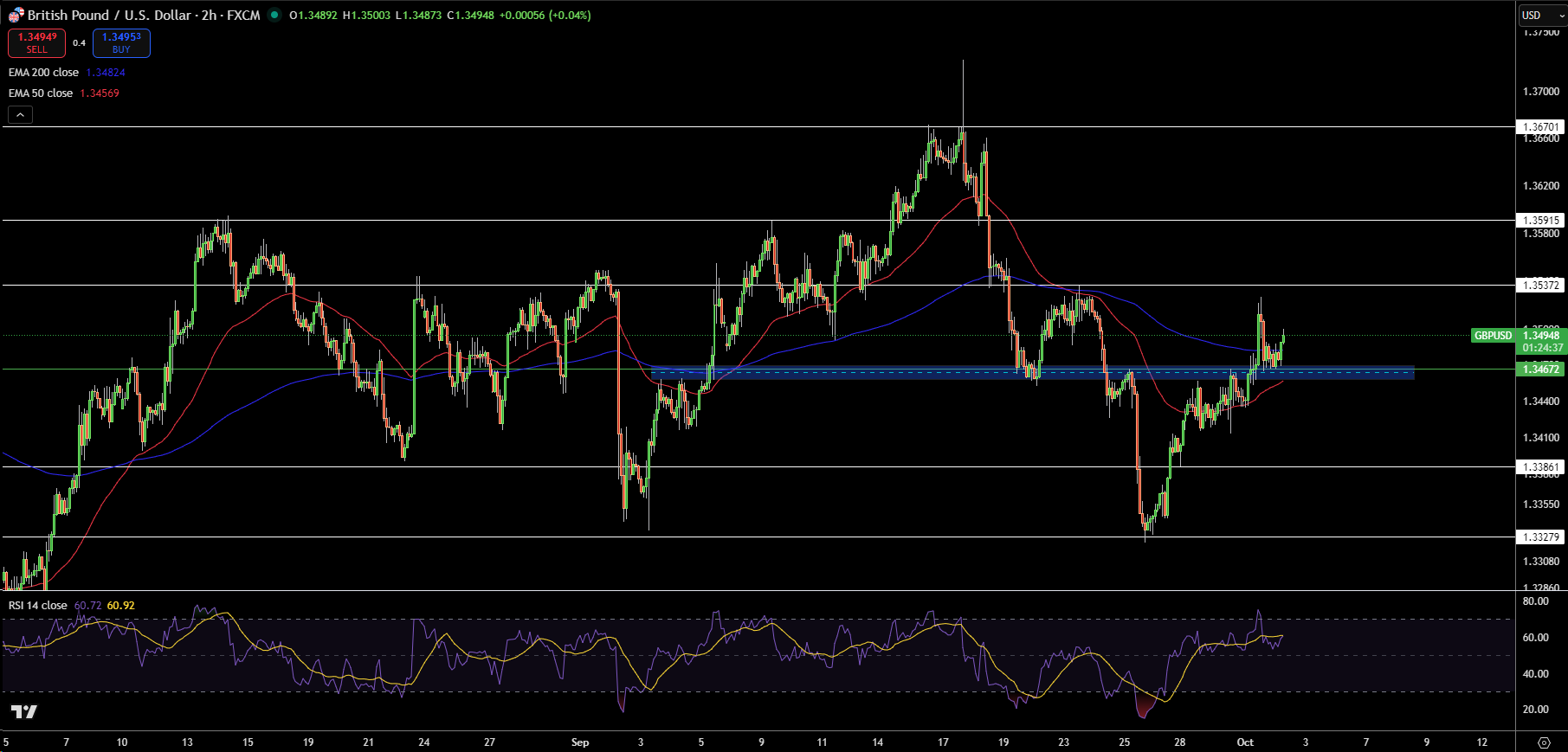This screenshot has width=1568, height=752.
Task: Open the USD currency dropdown
Action: tap(1542, 16)
